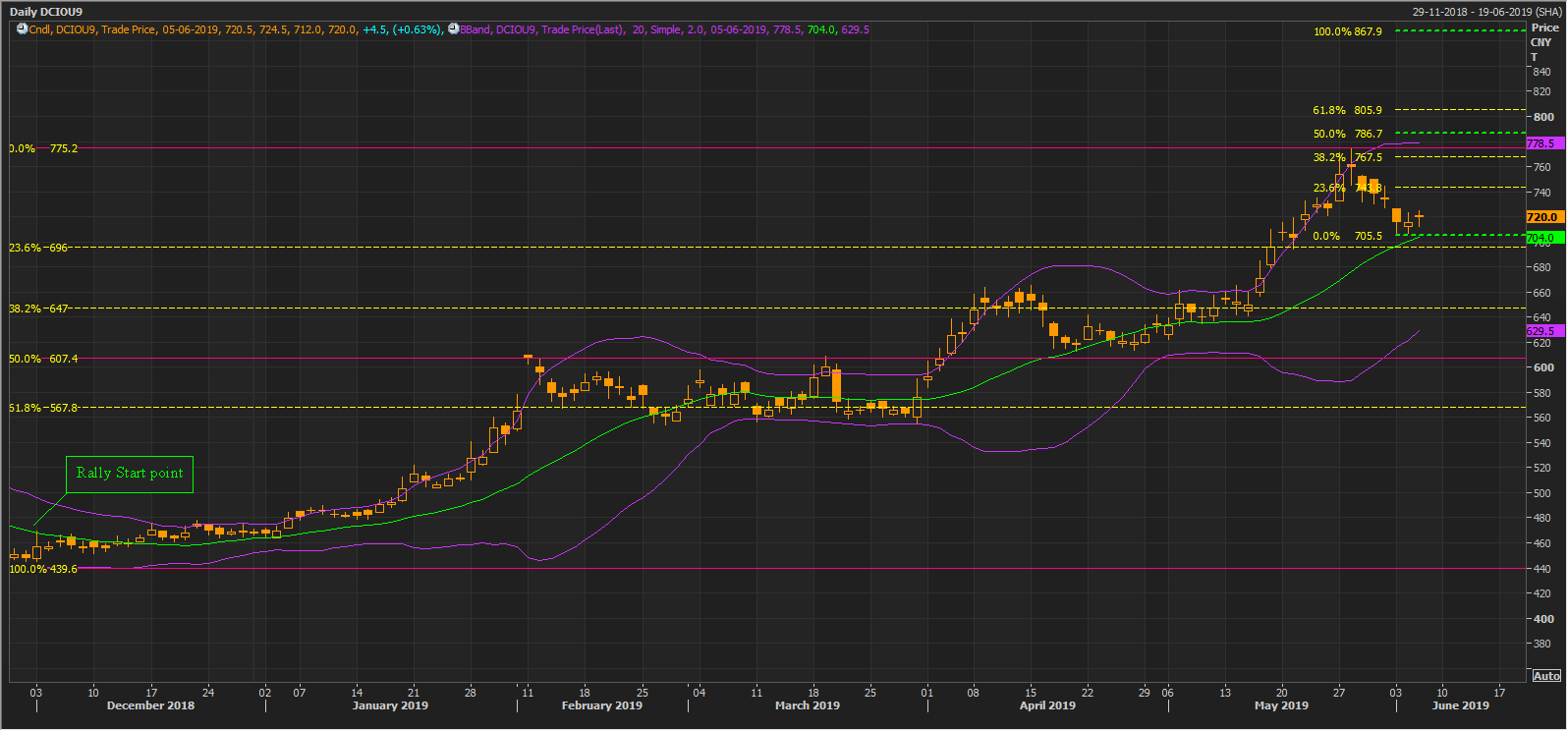
Task: Click April 2019 on the time axis
Action: pos(1047,705)
